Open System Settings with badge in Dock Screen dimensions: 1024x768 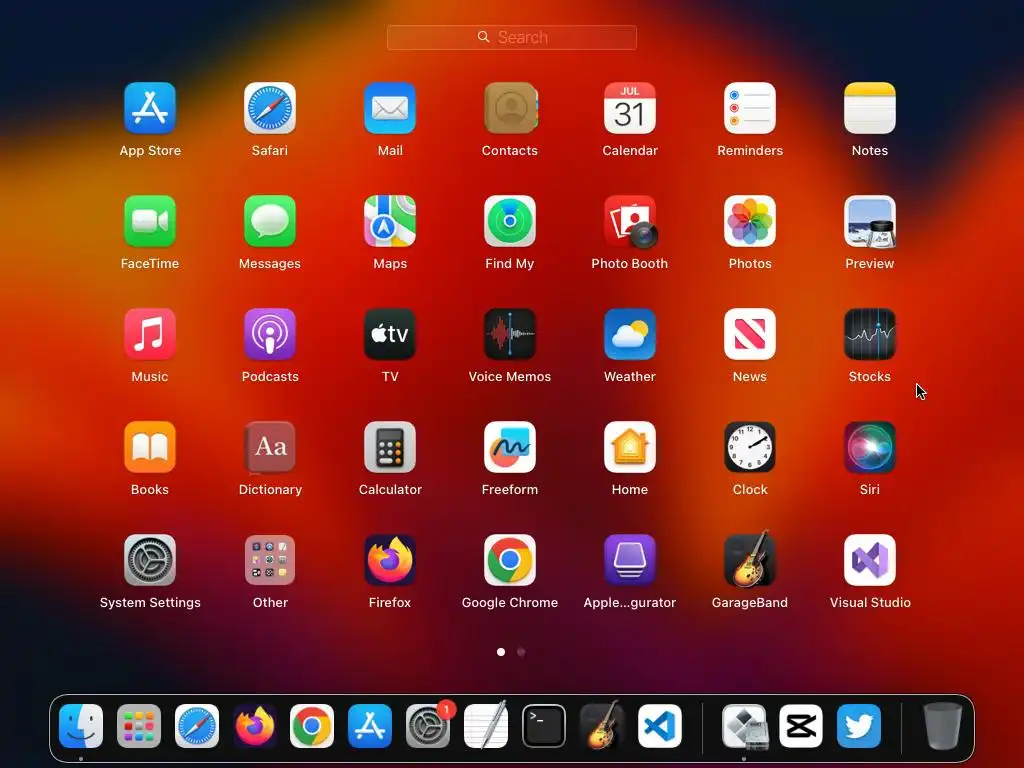(428, 726)
